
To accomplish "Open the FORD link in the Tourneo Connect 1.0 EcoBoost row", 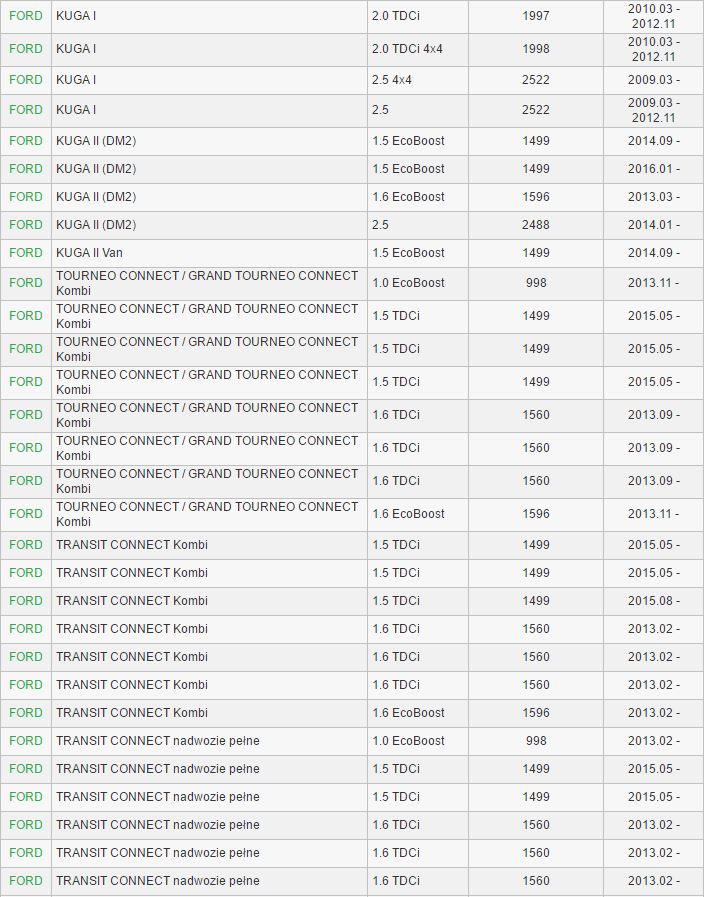I will (26, 283).
